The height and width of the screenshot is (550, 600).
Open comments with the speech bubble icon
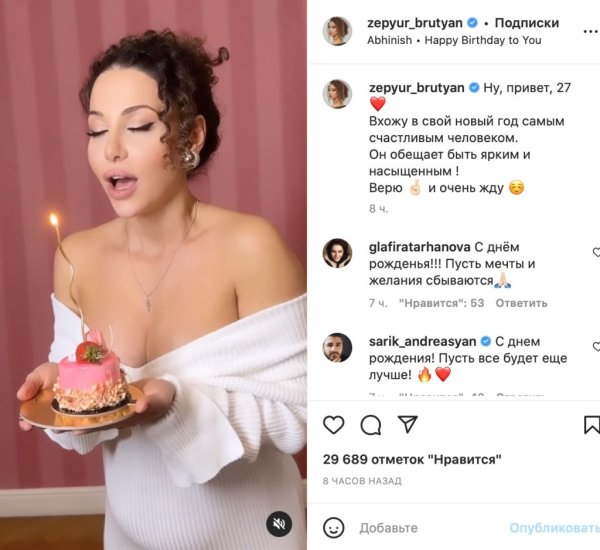pyautogui.click(x=370, y=425)
